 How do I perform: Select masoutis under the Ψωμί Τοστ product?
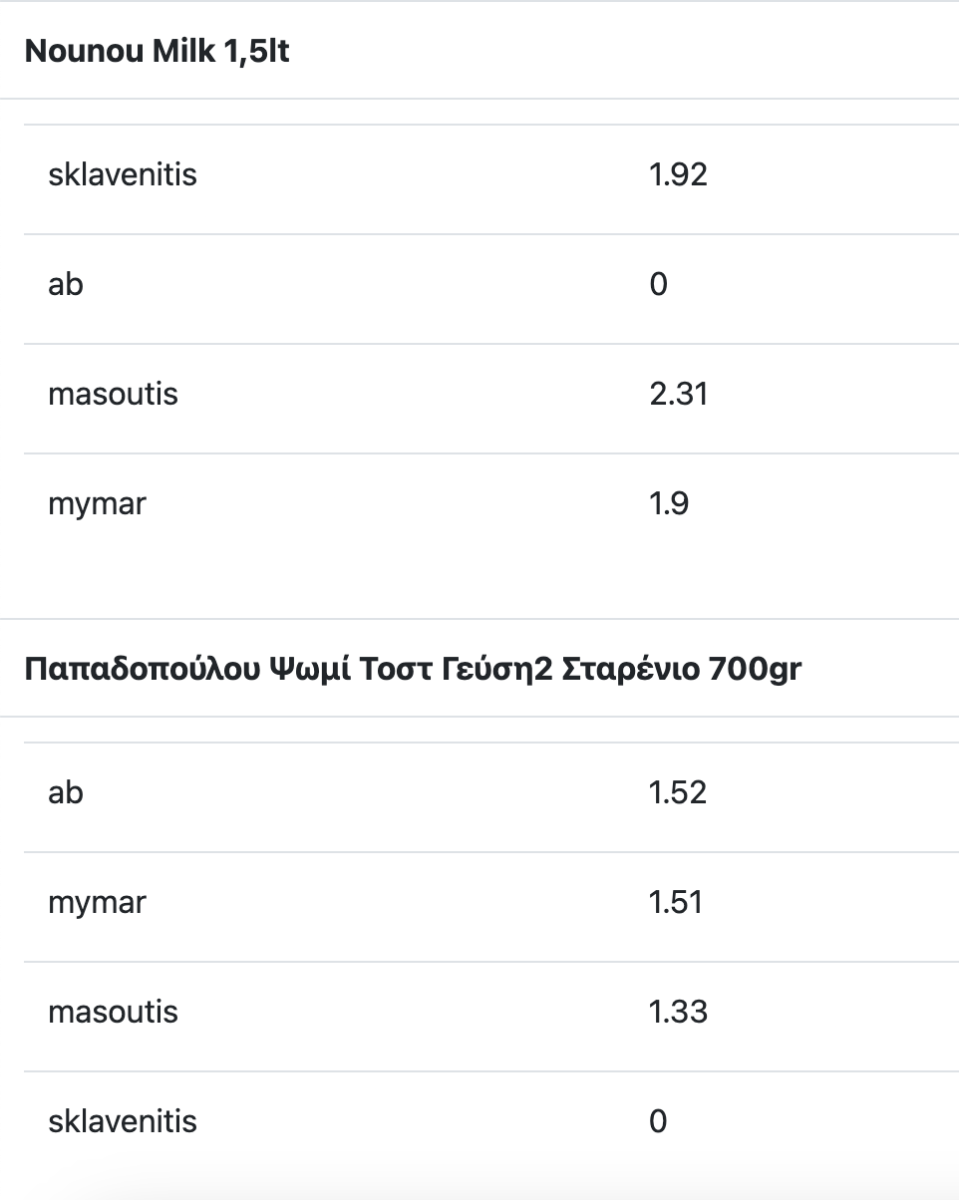click(x=113, y=1012)
